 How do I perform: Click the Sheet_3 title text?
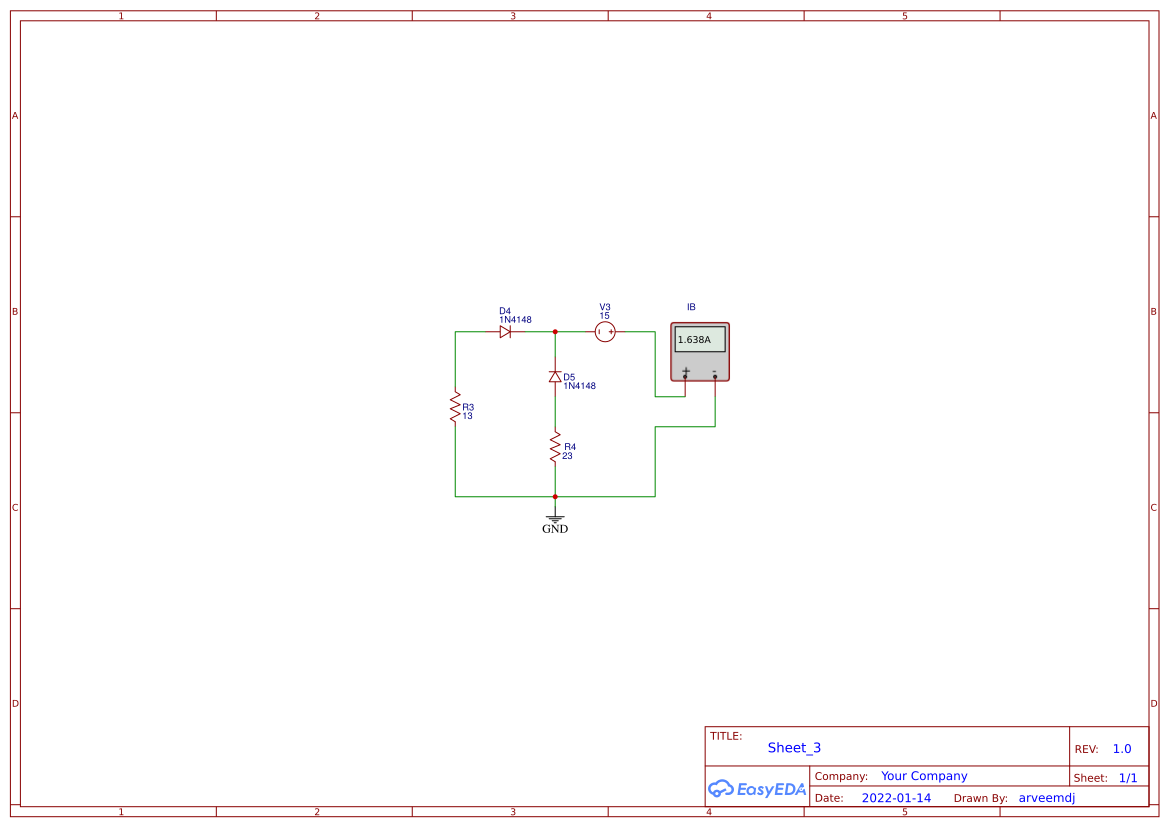[x=794, y=748]
